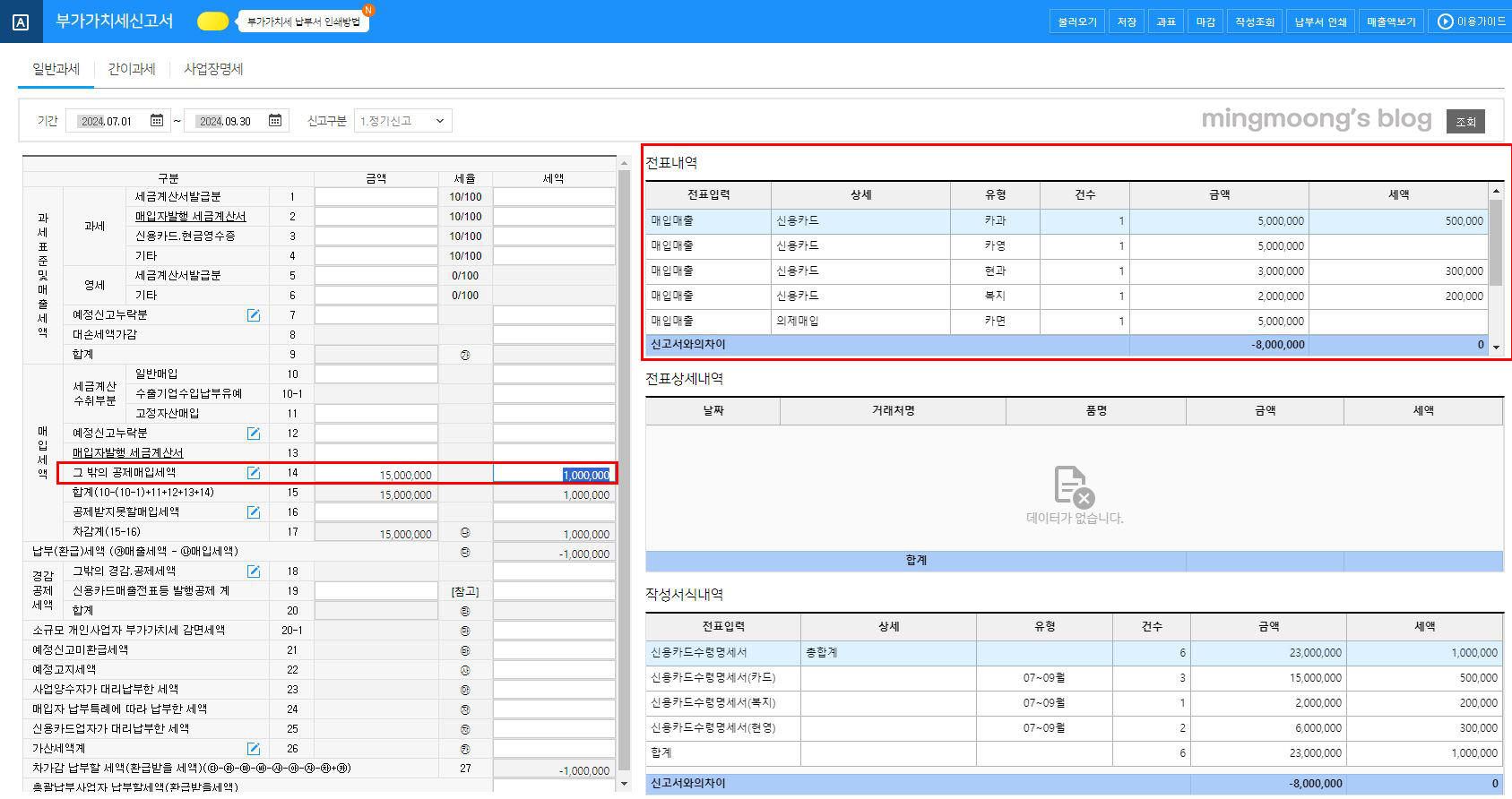This screenshot has width=1512, height=799.
Task: Click 작성서식내역 유형 column header
Action: pyautogui.click(x=1044, y=626)
